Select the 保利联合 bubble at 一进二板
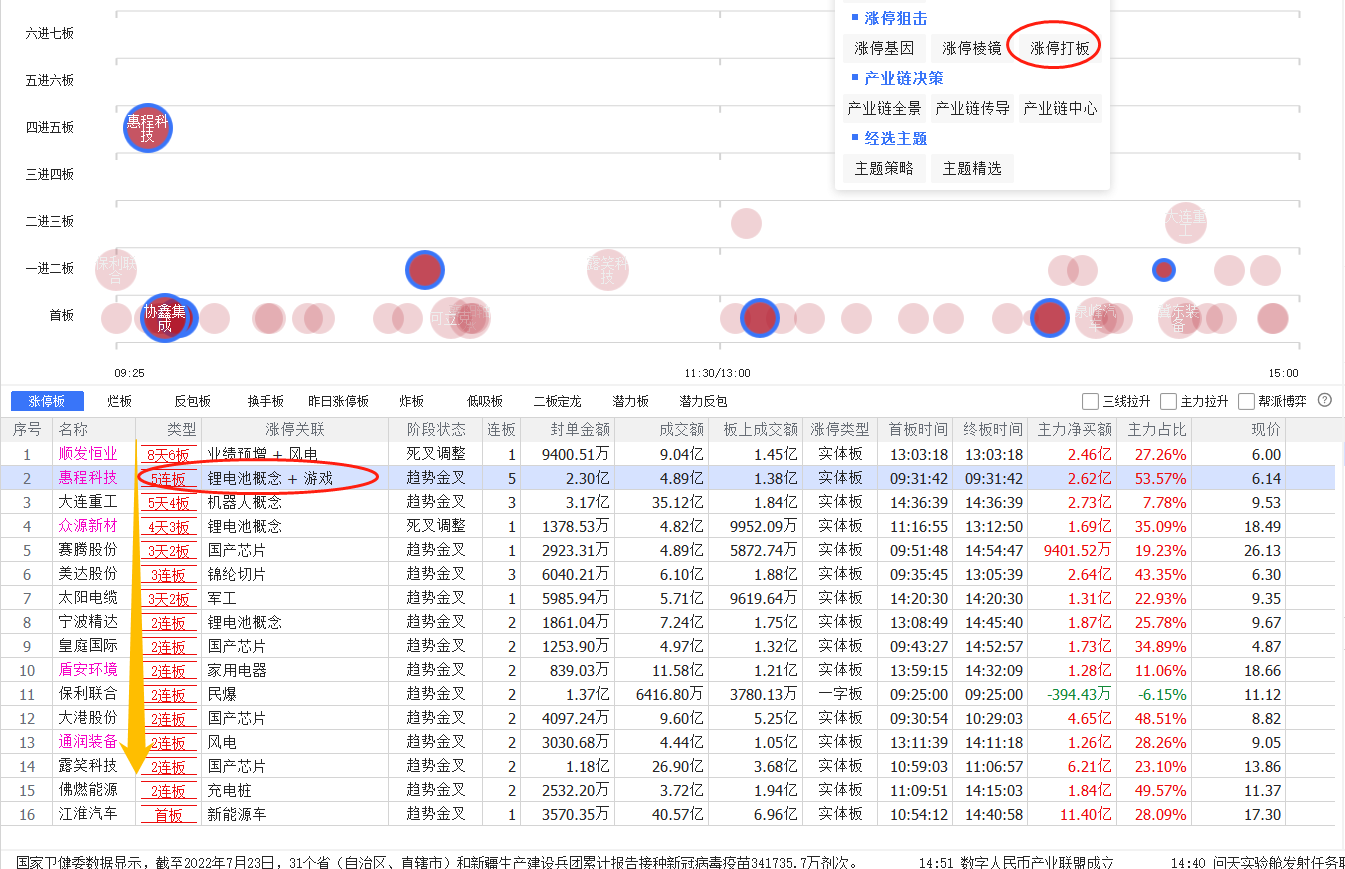1345x869 pixels. click(x=116, y=269)
